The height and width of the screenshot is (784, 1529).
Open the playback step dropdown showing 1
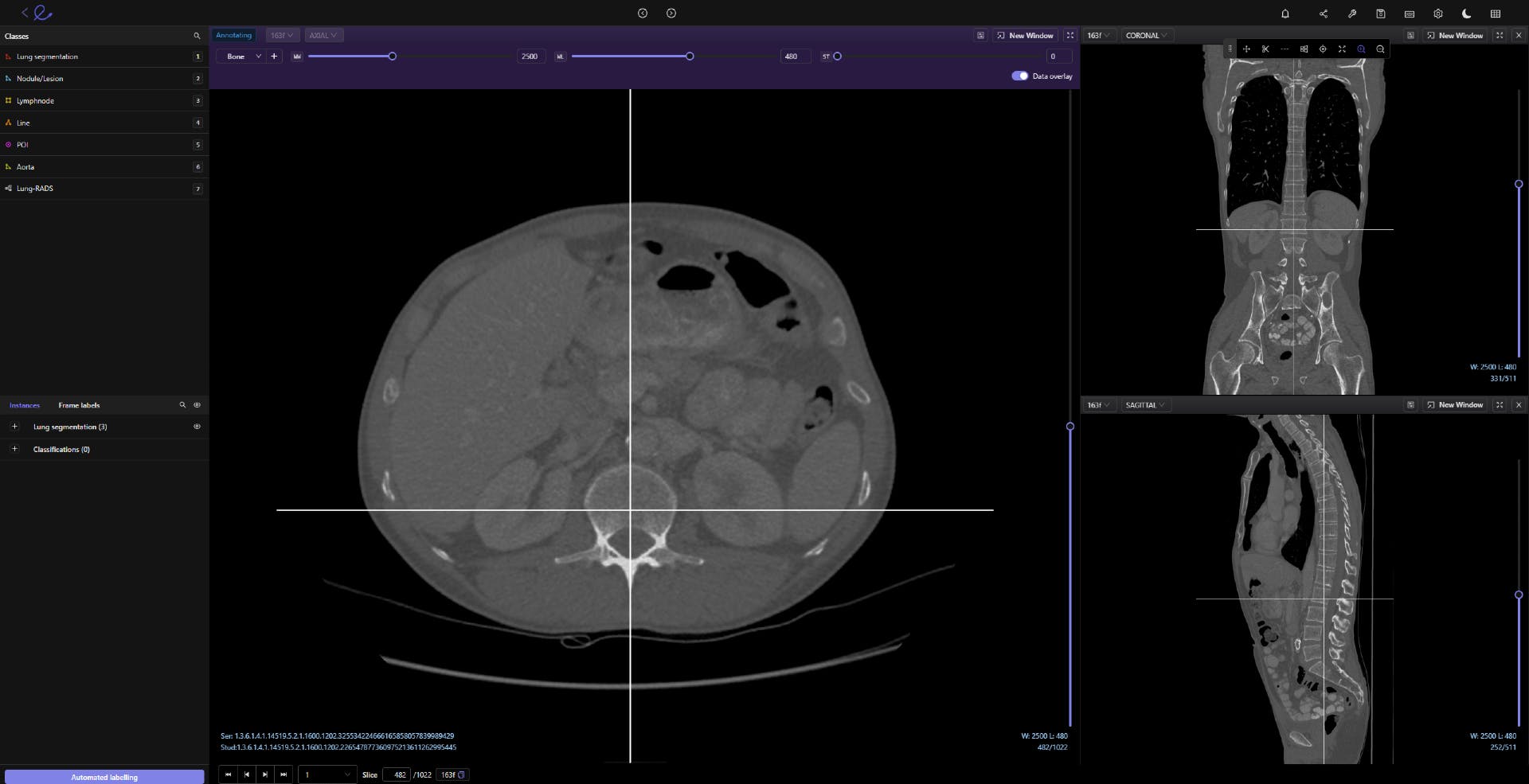click(327, 774)
